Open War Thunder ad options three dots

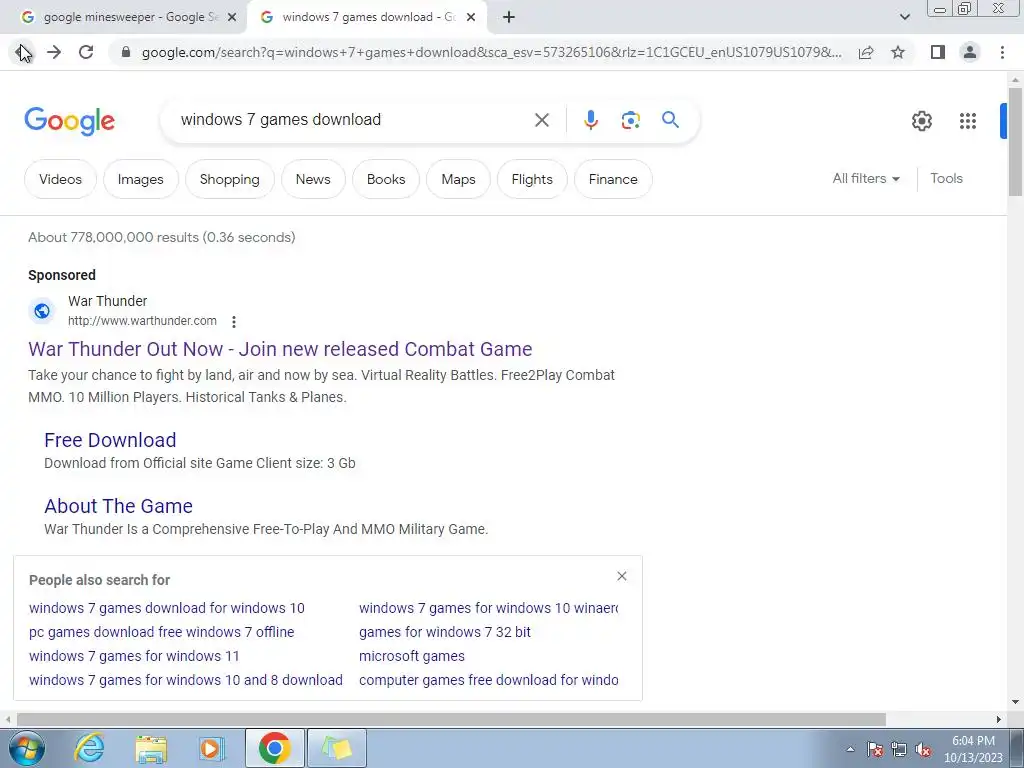pyautogui.click(x=234, y=321)
